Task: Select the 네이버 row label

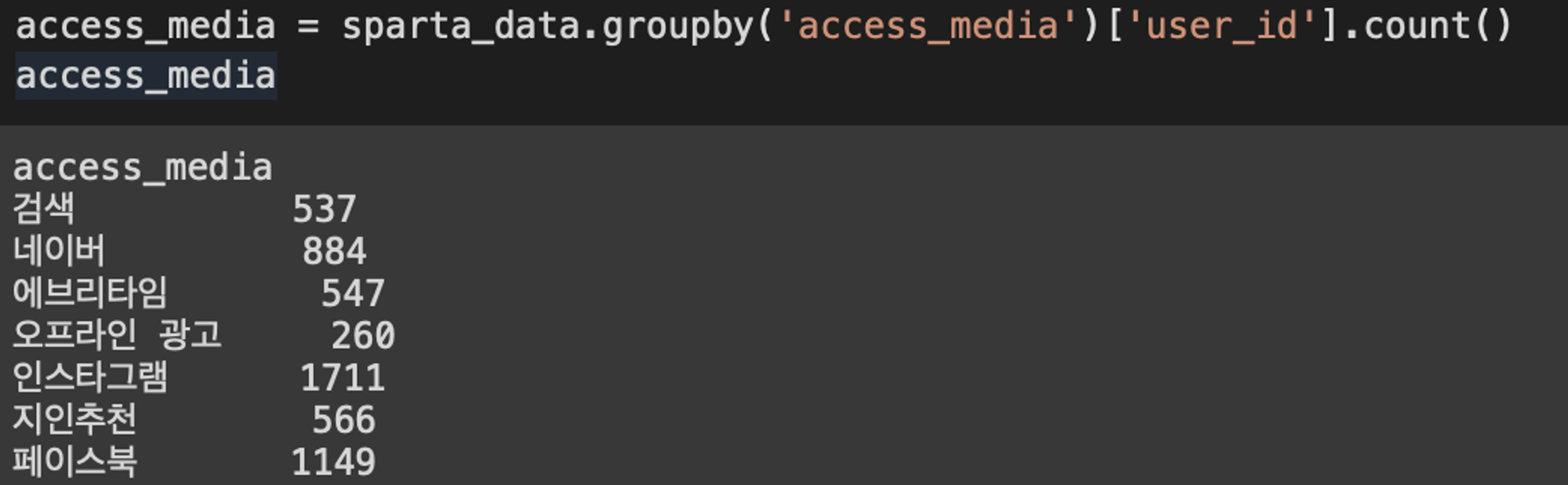Action: [59, 250]
